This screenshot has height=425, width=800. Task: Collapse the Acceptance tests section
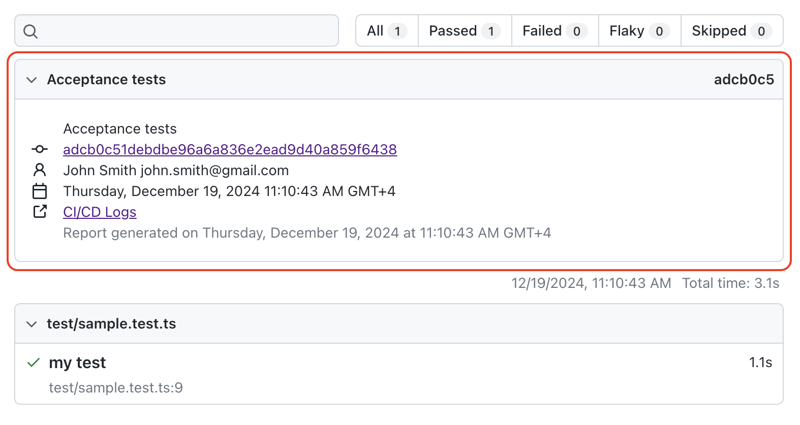[32, 80]
